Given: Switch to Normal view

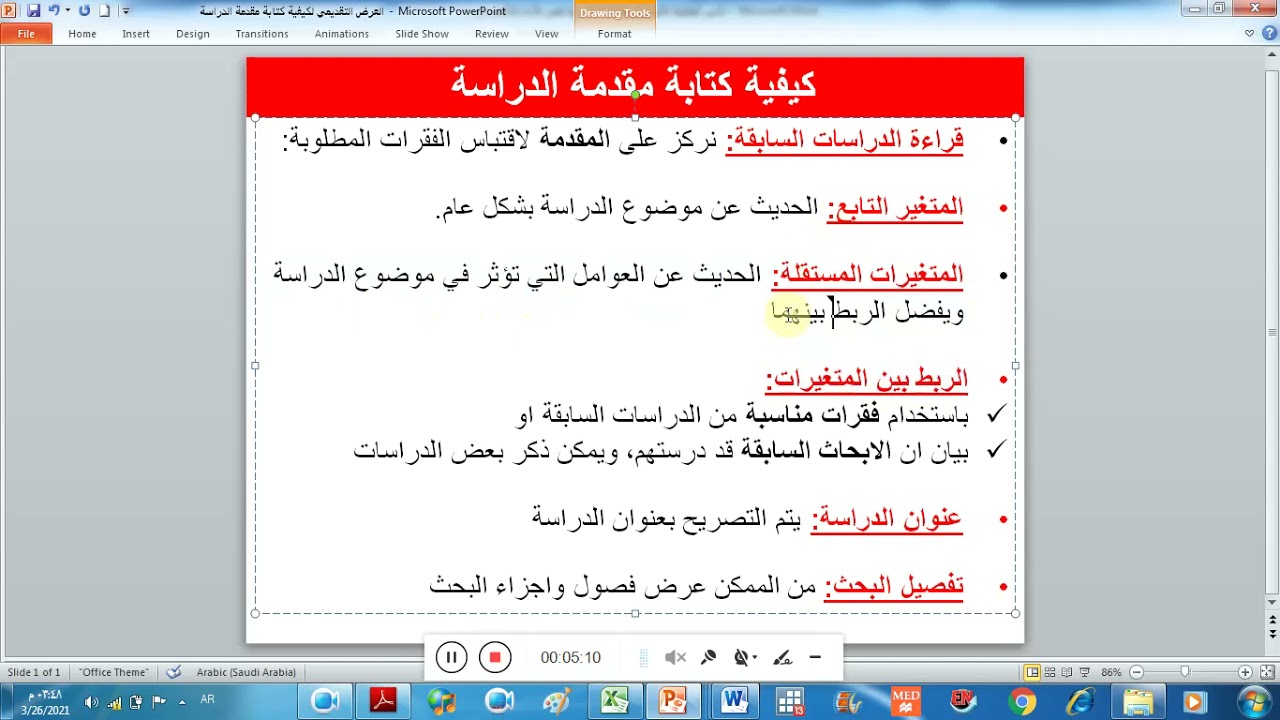Looking at the screenshot, I should click(x=1032, y=672).
